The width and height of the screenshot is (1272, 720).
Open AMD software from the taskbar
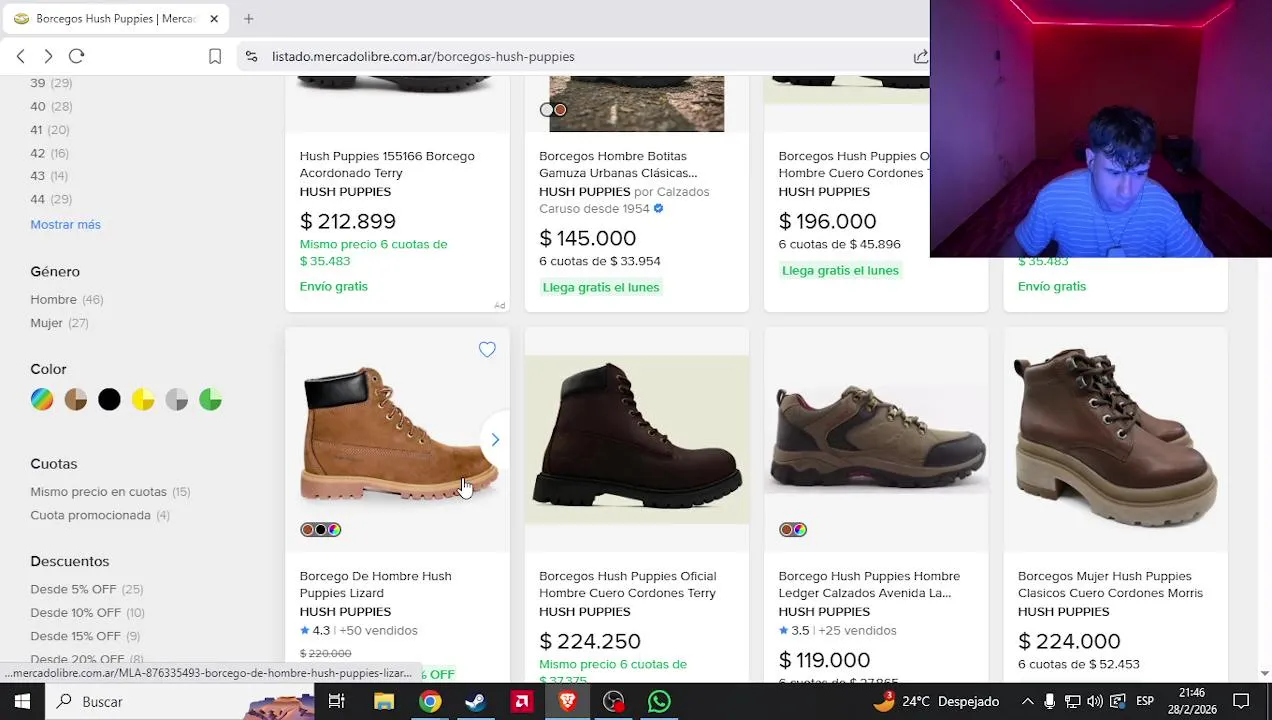point(521,702)
